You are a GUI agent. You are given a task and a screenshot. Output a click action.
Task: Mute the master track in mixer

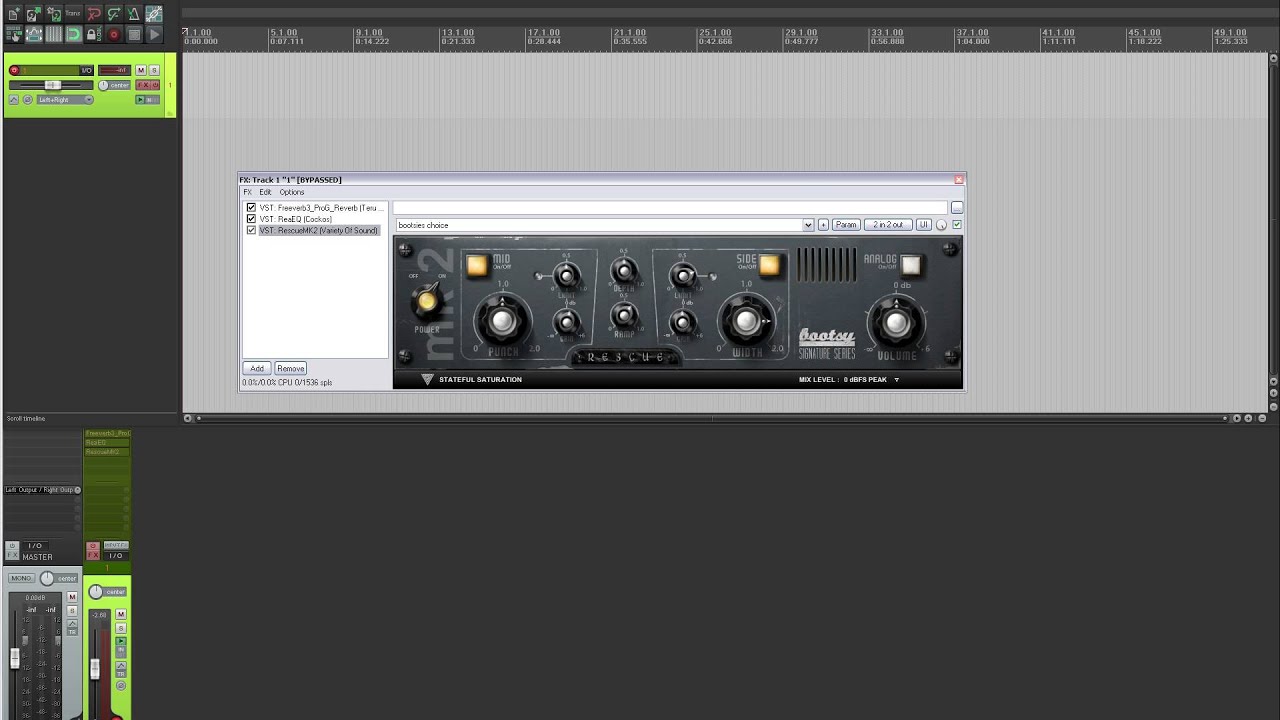point(72,597)
